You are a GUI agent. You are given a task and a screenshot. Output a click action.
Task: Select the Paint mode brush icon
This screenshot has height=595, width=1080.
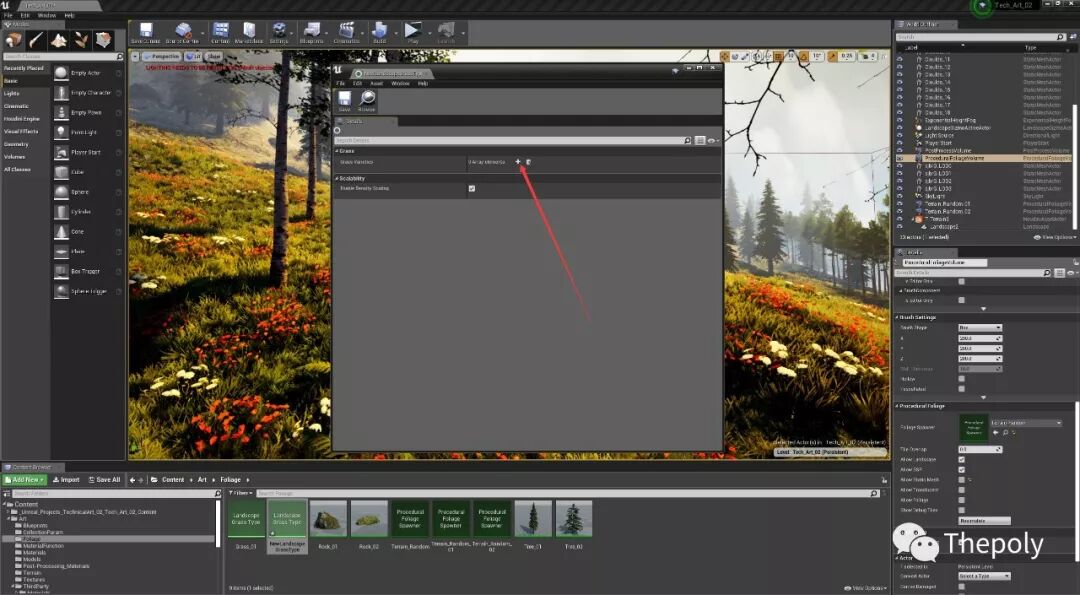(x=36, y=40)
